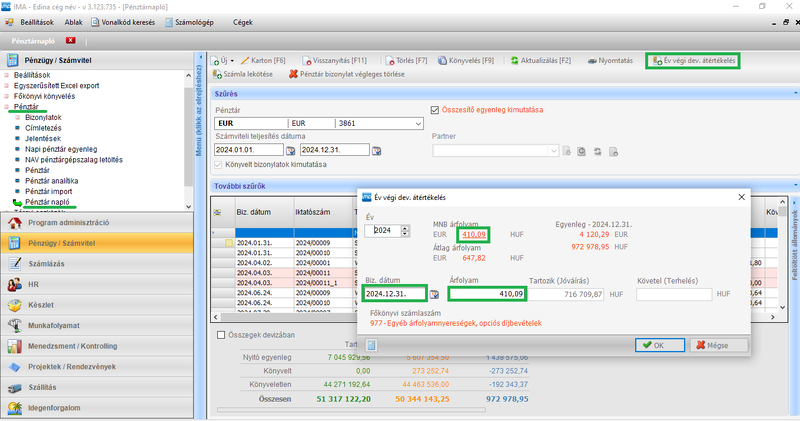The image size is (800, 421).
Task: Click Könyvelés [F9] toolbar button
Action: click(466, 60)
